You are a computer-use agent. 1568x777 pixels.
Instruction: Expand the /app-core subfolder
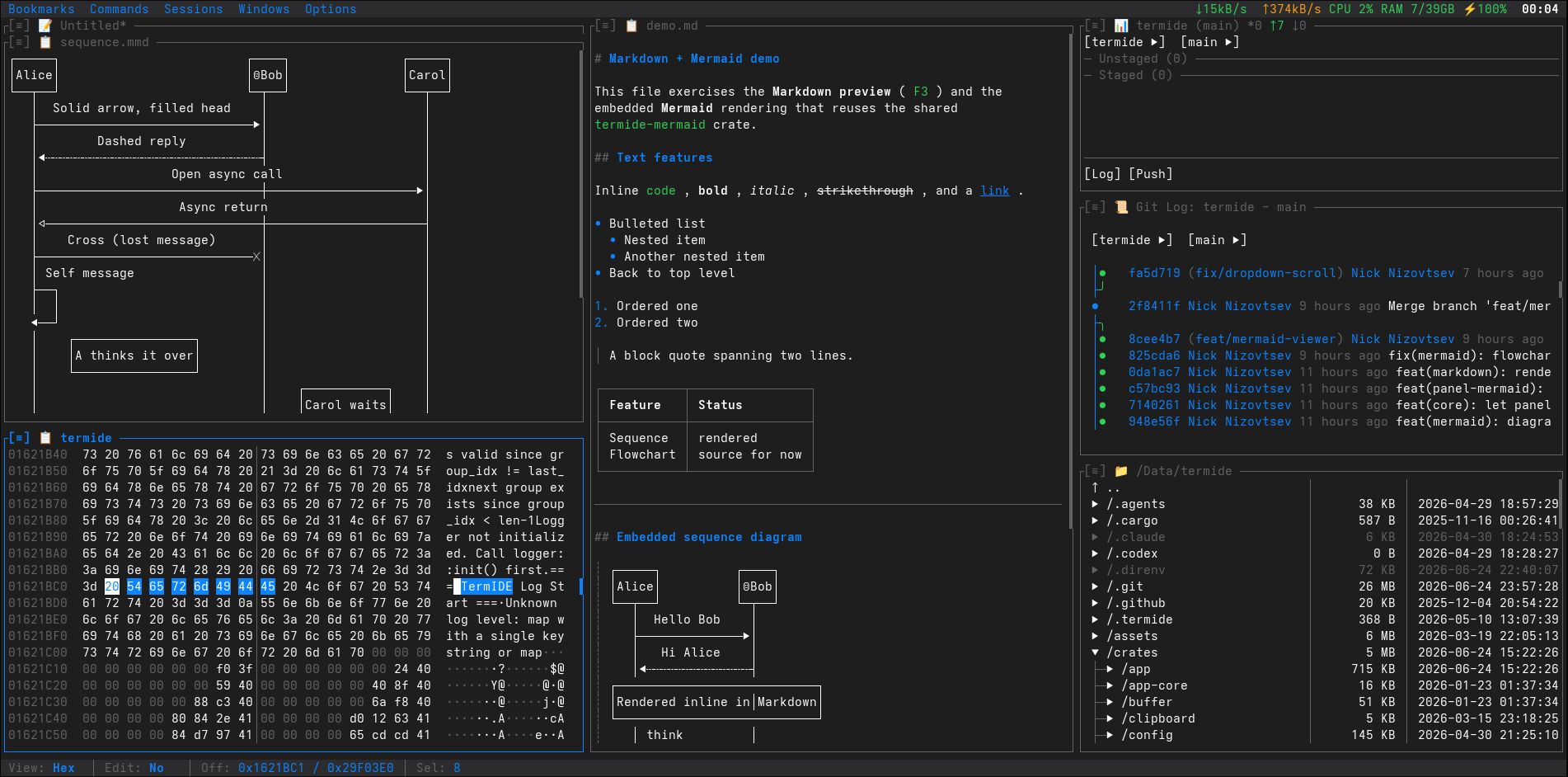pos(1110,685)
